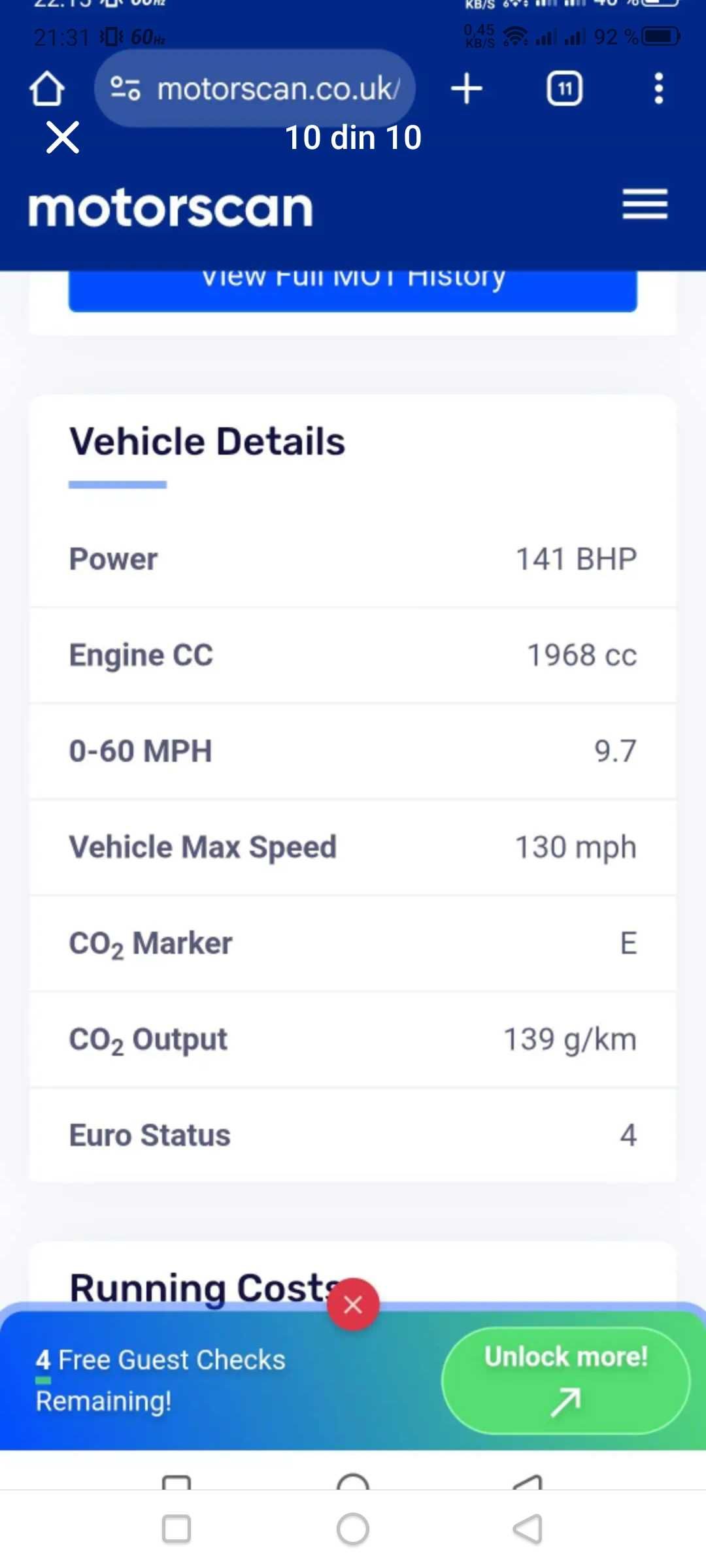Open the motorscan hamburger menu
Screen dimensions: 706x1568
[x=645, y=204]
